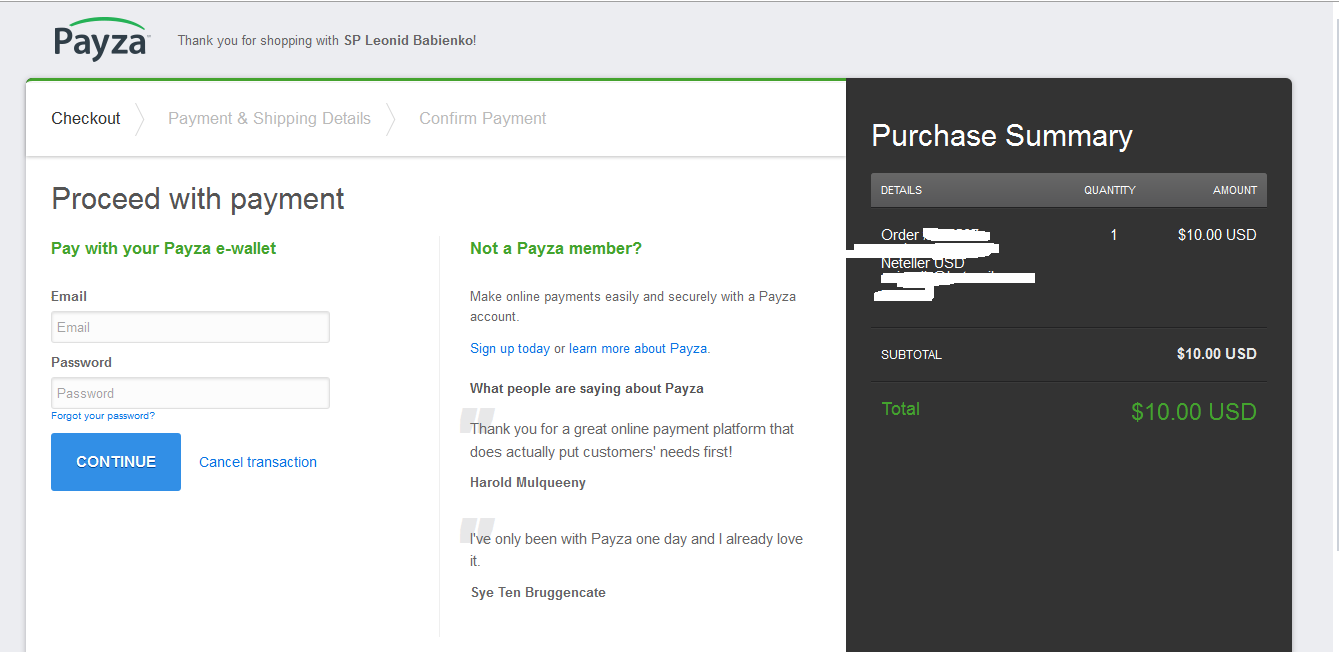Click the Harold Mulqueeny name
This screenshot has width=1339, height=652.
tap(528, 483)
